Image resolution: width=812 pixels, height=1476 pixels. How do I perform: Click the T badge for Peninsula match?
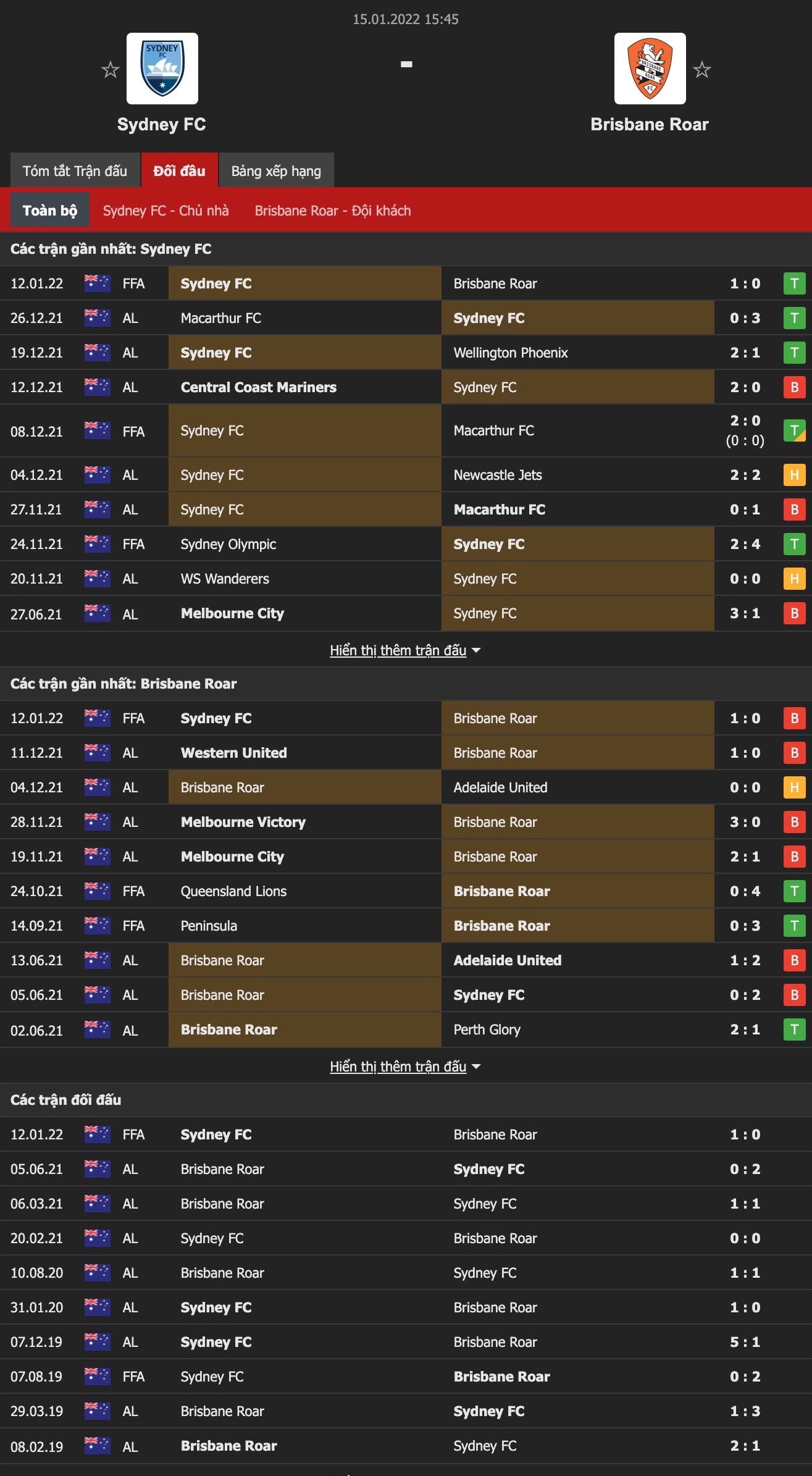point(794,926)
